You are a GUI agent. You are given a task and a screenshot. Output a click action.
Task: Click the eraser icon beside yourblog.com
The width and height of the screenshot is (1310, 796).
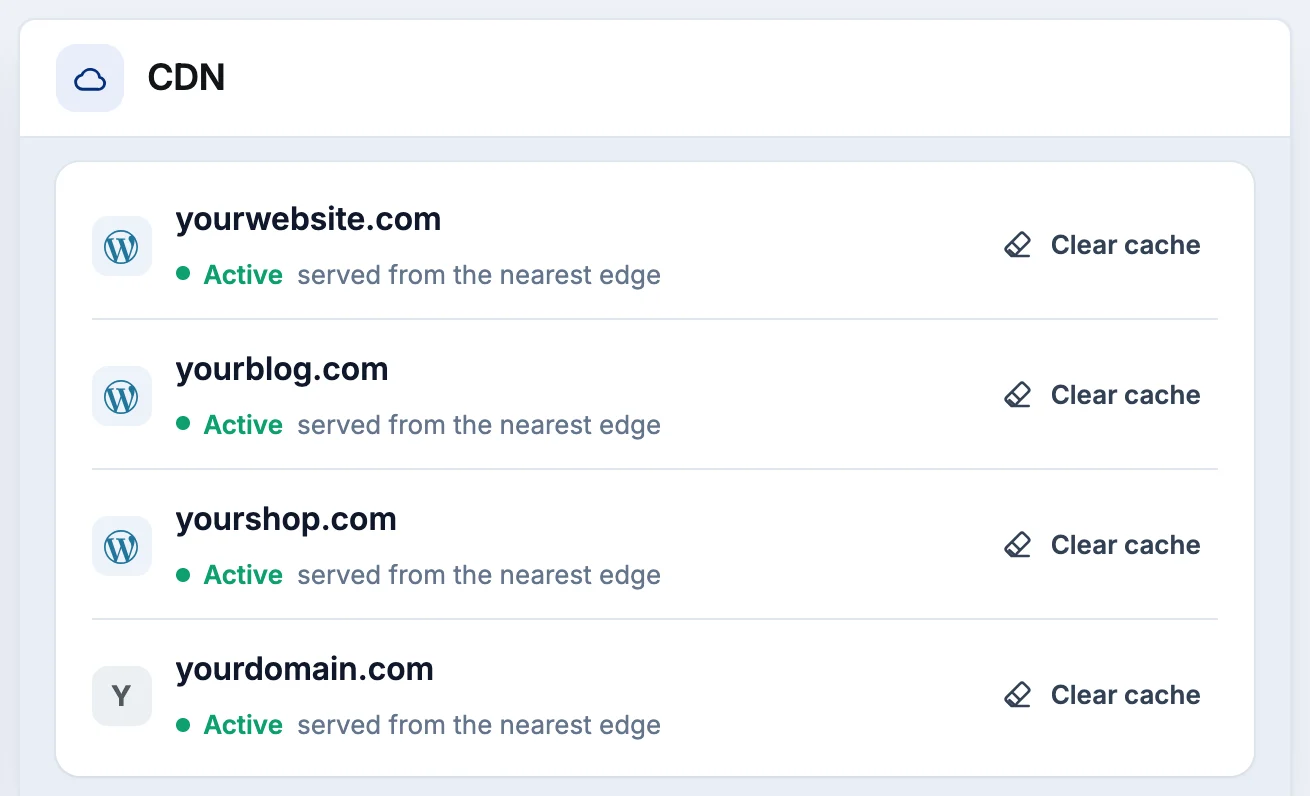pyautogui.click(x=1017, y=395)
